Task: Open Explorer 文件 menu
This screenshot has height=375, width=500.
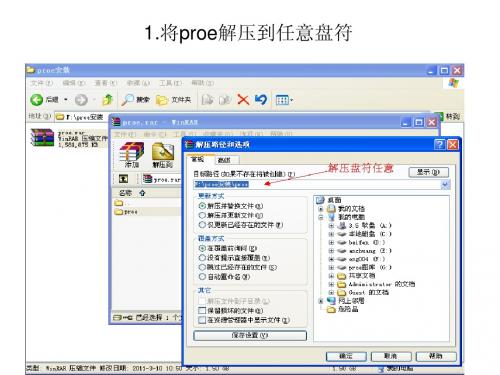Action: click(41, 83)
